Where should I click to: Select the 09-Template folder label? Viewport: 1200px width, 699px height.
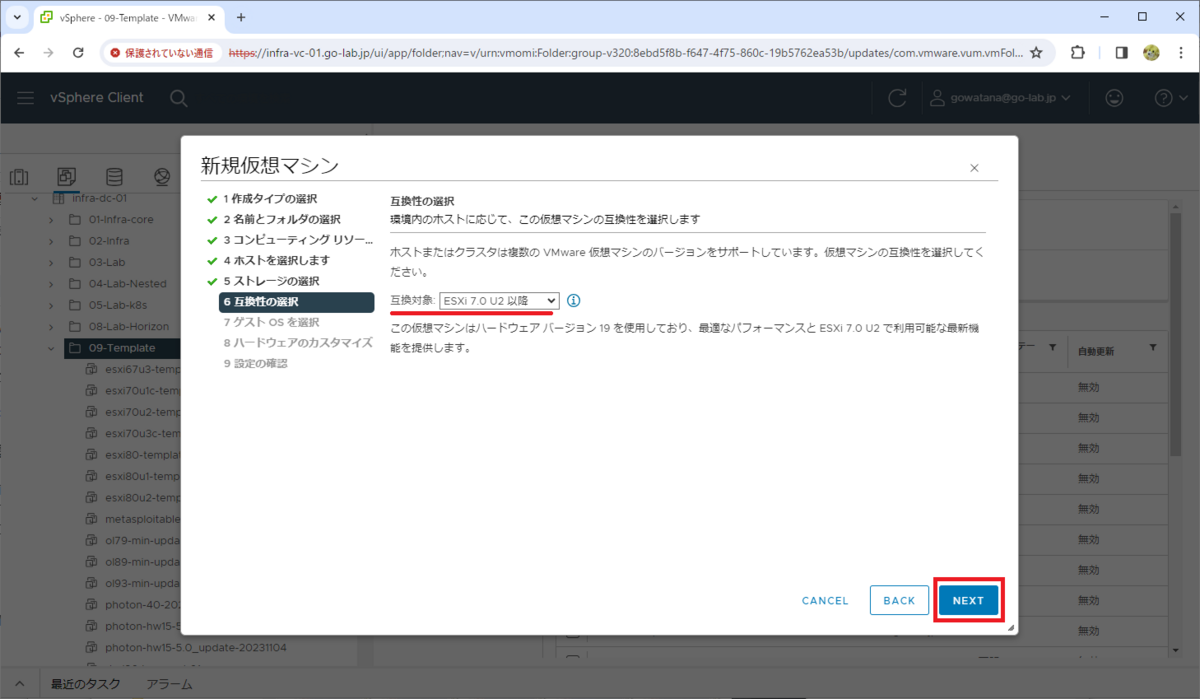click(122, 348)
